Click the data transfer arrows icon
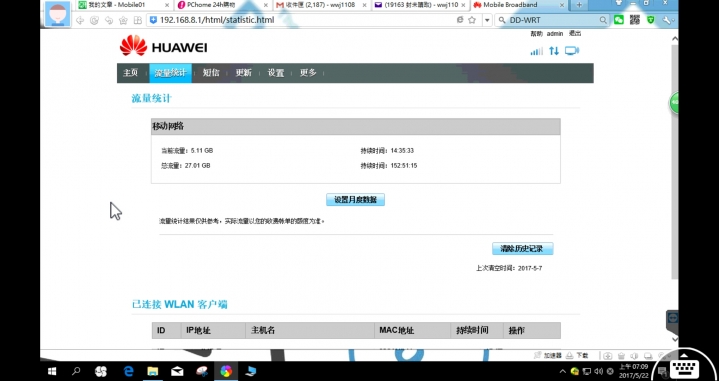The height and width of the screenshot is (381, 720). (554, 51)
